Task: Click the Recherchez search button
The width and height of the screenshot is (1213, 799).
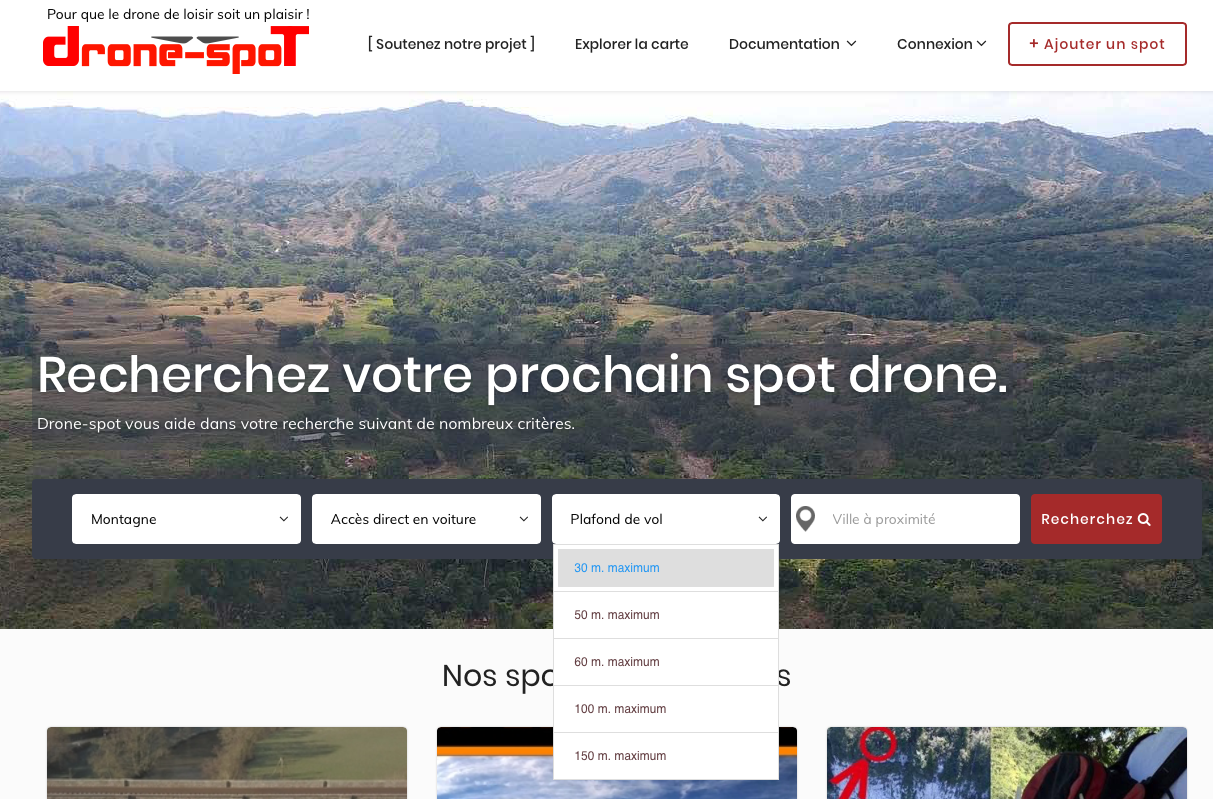Action: (x=1096, y=519)
